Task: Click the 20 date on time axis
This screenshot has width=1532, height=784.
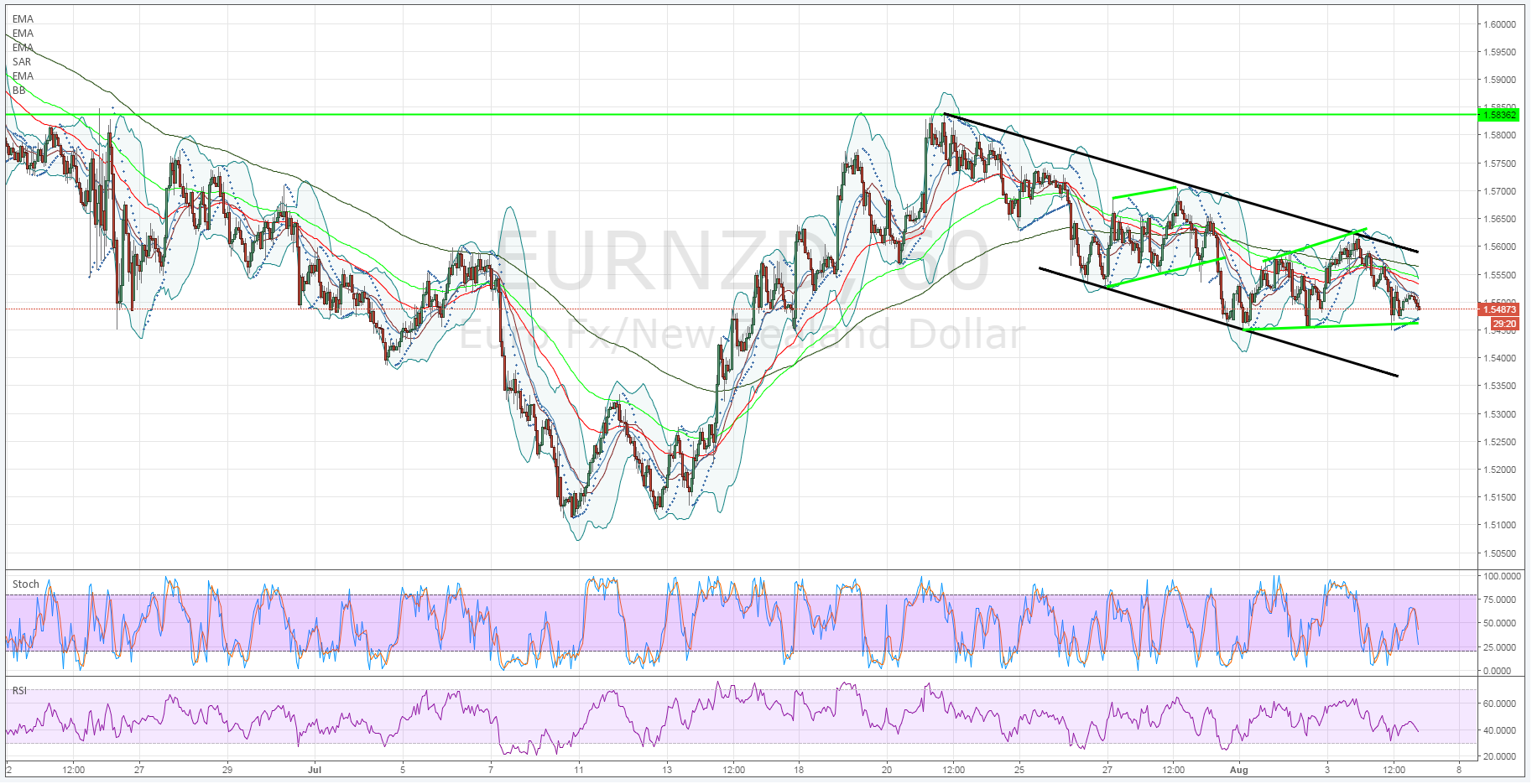Action: coord(887,769)
